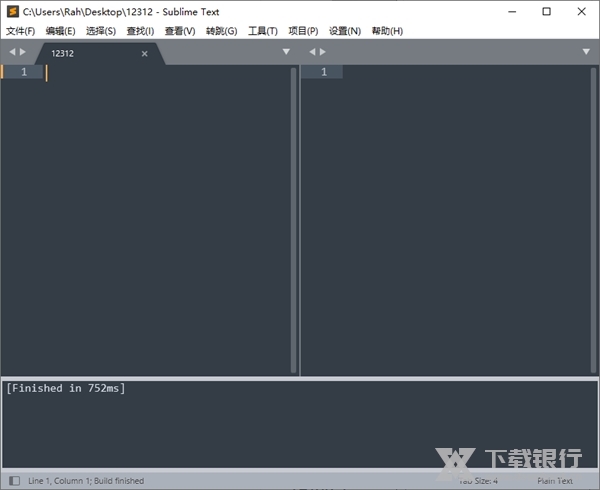Open the 文件(F) menu
This screenshot has width=600, height=490.
coord(20,31)
